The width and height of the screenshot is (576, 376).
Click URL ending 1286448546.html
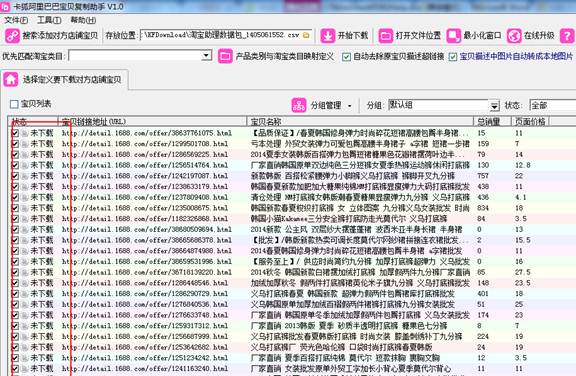pos(145,283)
